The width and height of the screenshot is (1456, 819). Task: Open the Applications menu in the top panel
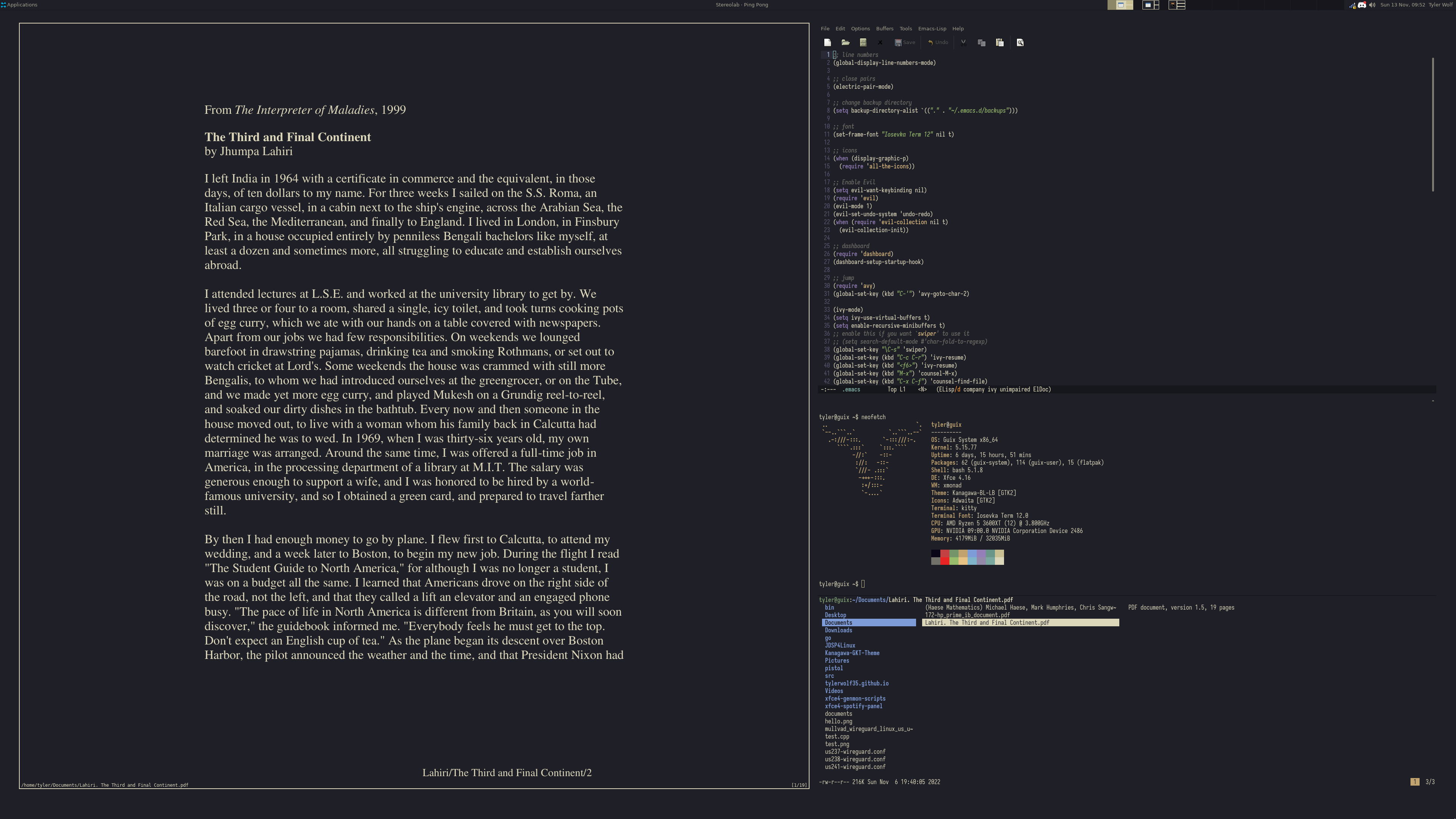(x=19, y=5)
